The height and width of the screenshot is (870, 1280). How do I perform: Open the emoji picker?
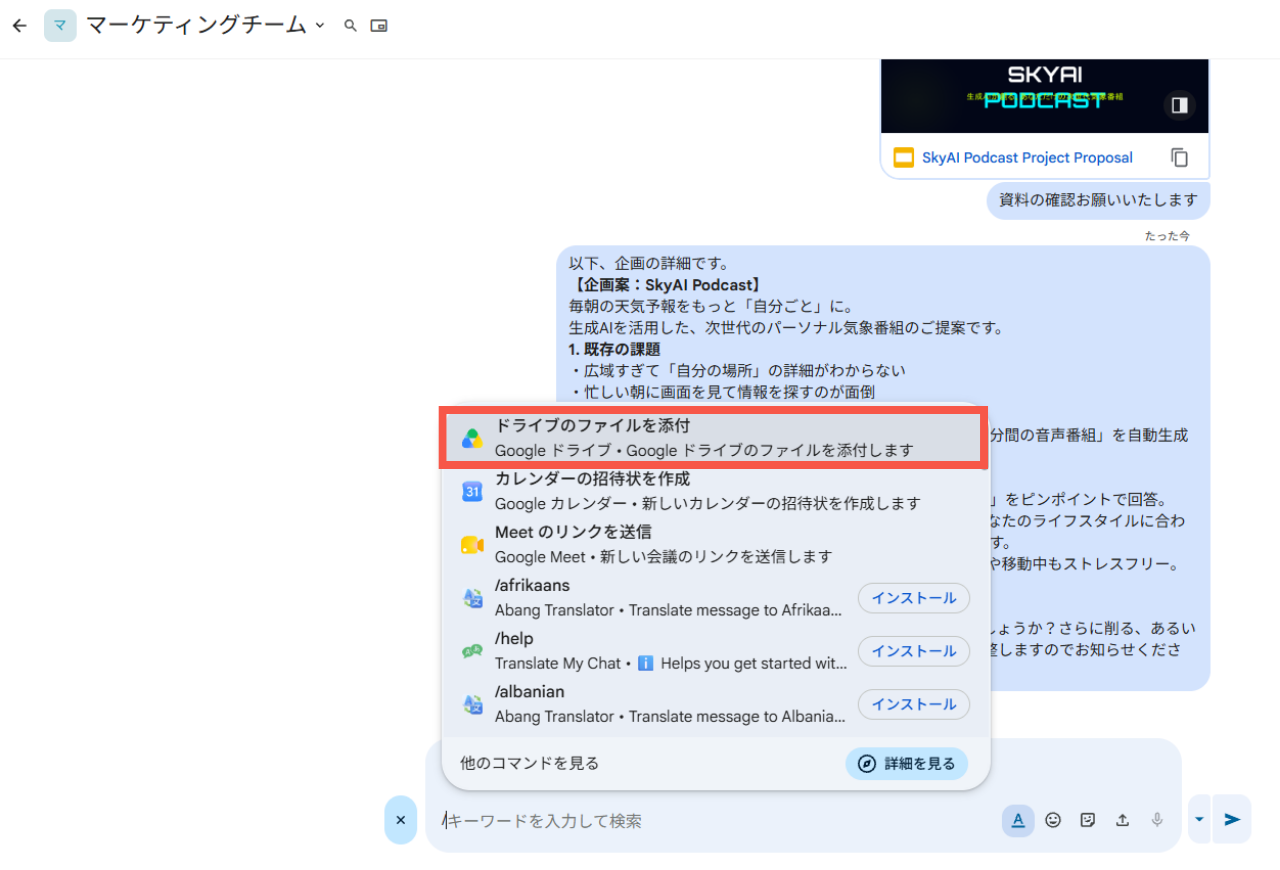[x=1053, y=820]
